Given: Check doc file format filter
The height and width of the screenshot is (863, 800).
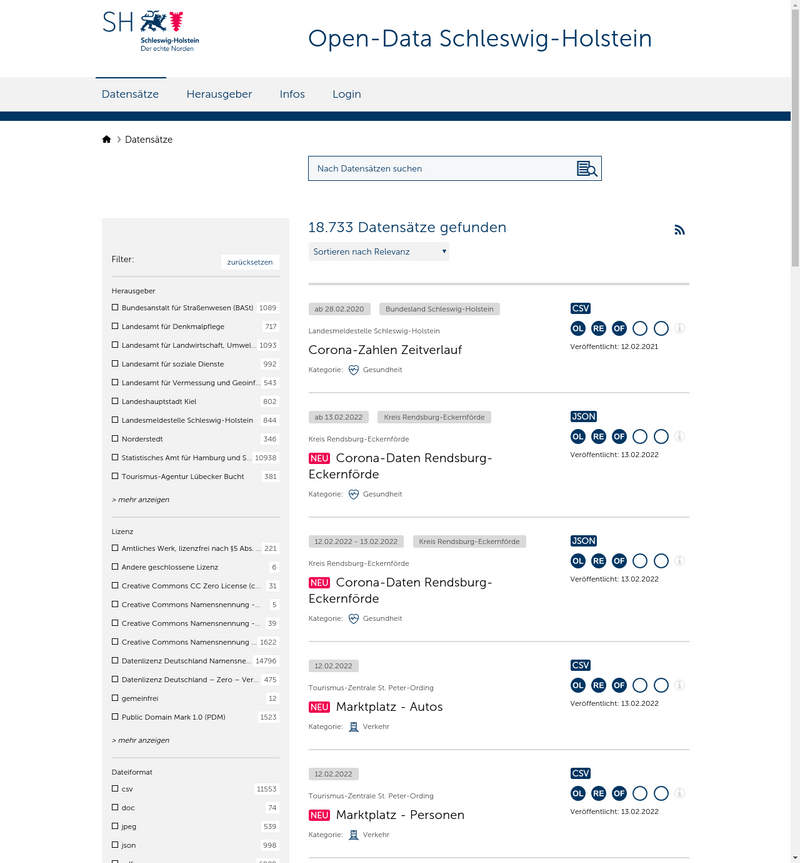Looking at the screenshot, I should [x=115, y=807].
